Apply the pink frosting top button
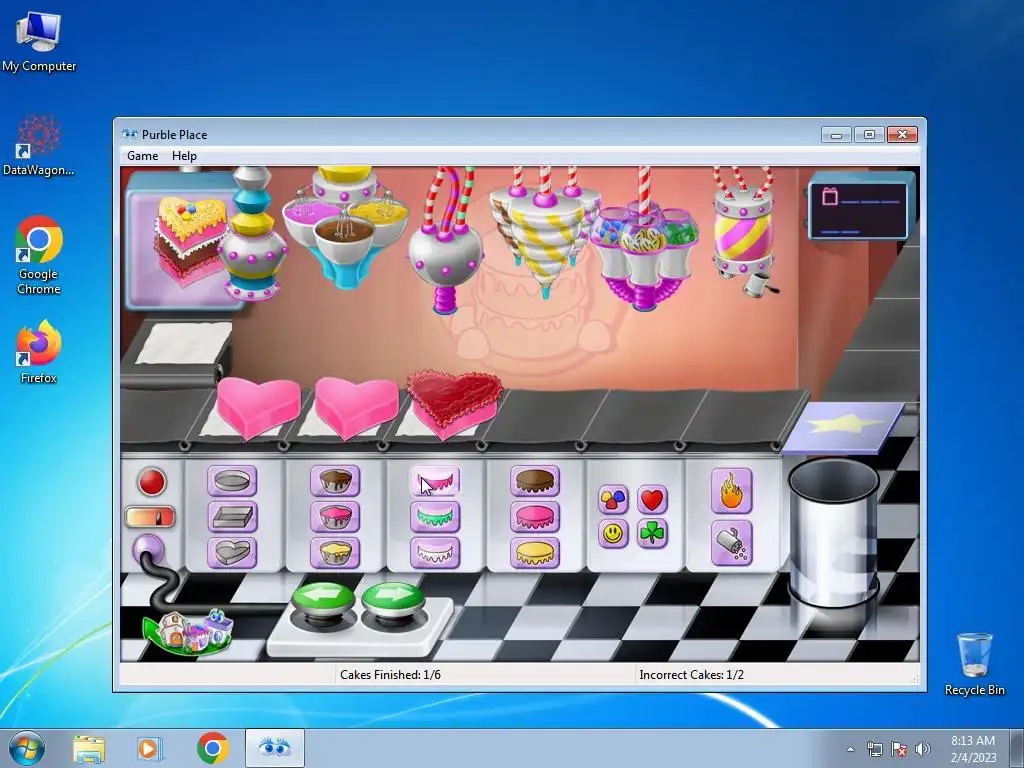 535,517
